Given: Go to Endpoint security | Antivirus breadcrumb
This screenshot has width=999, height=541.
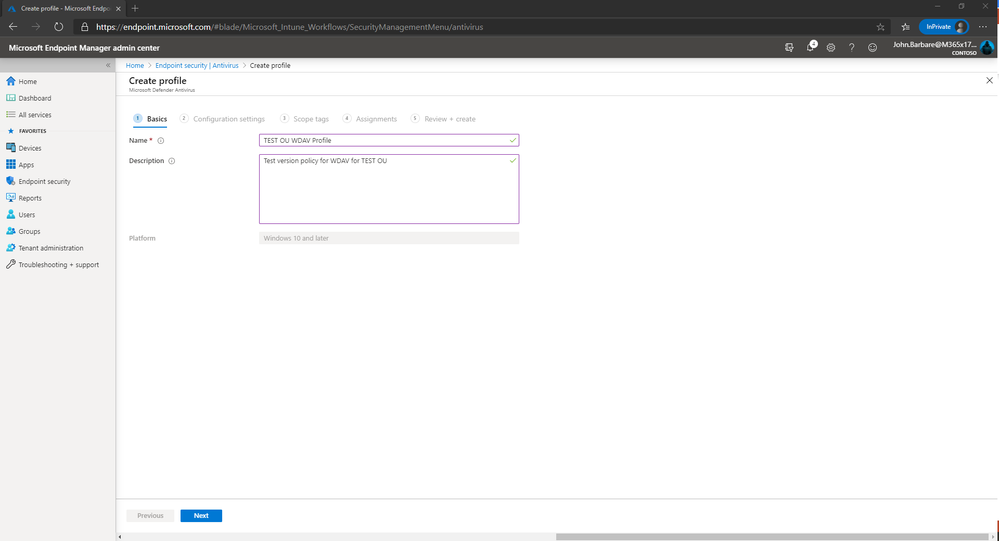Looking at the screenshot, I should click(197, 66).
